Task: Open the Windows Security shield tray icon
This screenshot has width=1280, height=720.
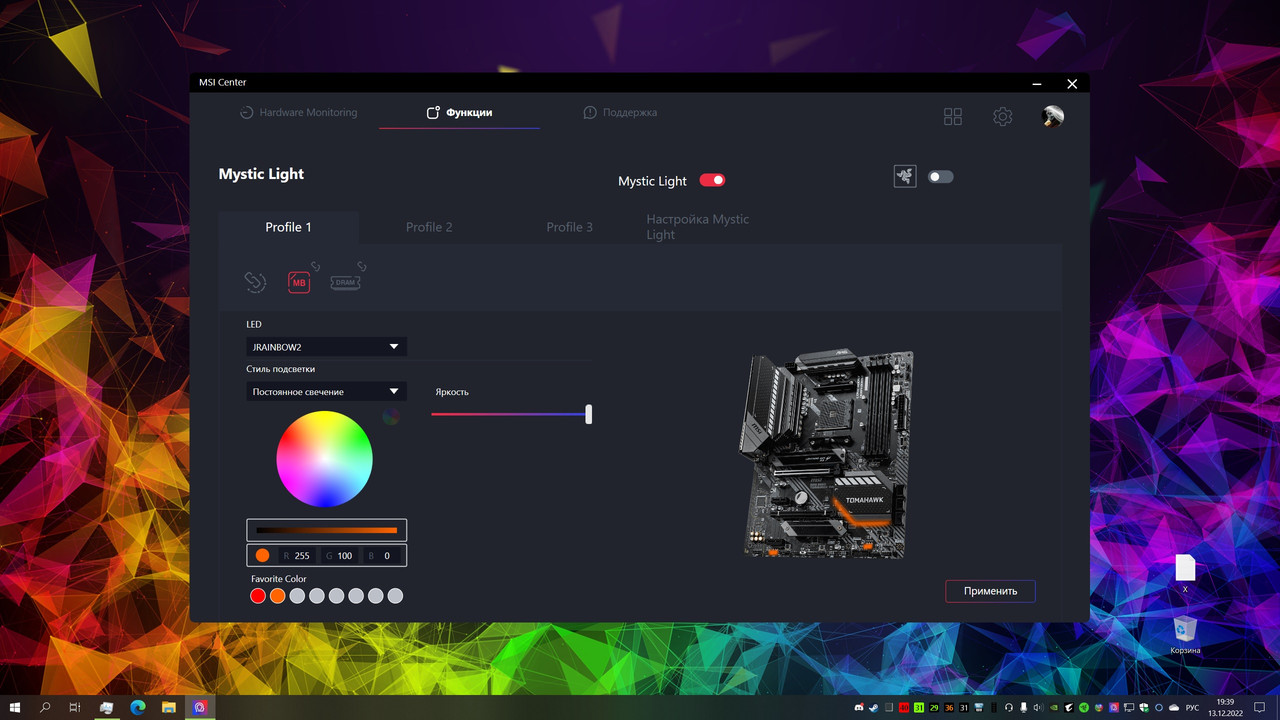Action: [1144, 708]
